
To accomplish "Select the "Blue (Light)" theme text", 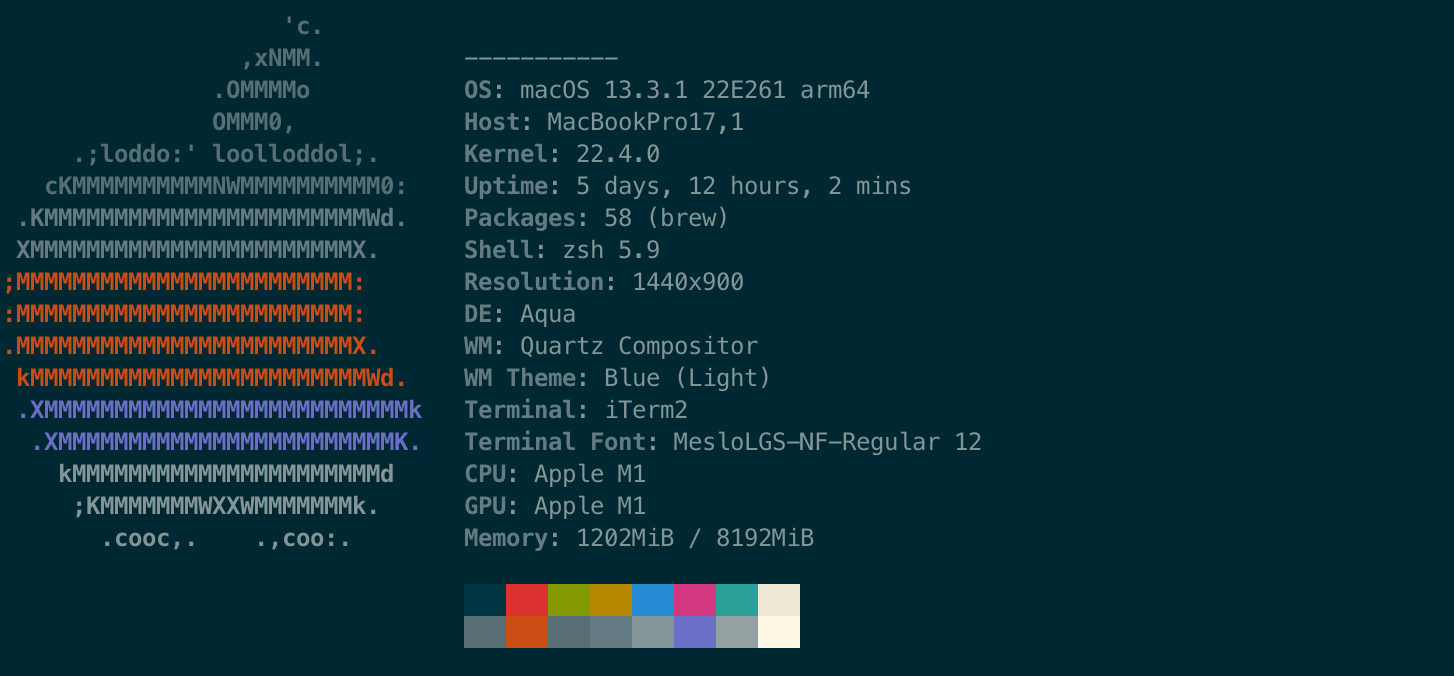I will pyautogui.click(x=687, y=379).
